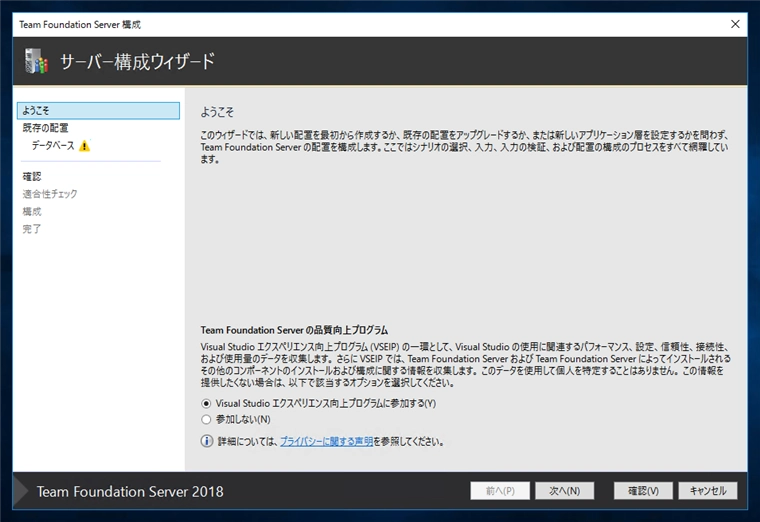The width and height of the screenshot is (760, 522).
Task: Click the Team Foundation Server 2018 footer text
Action: point(130,491)
